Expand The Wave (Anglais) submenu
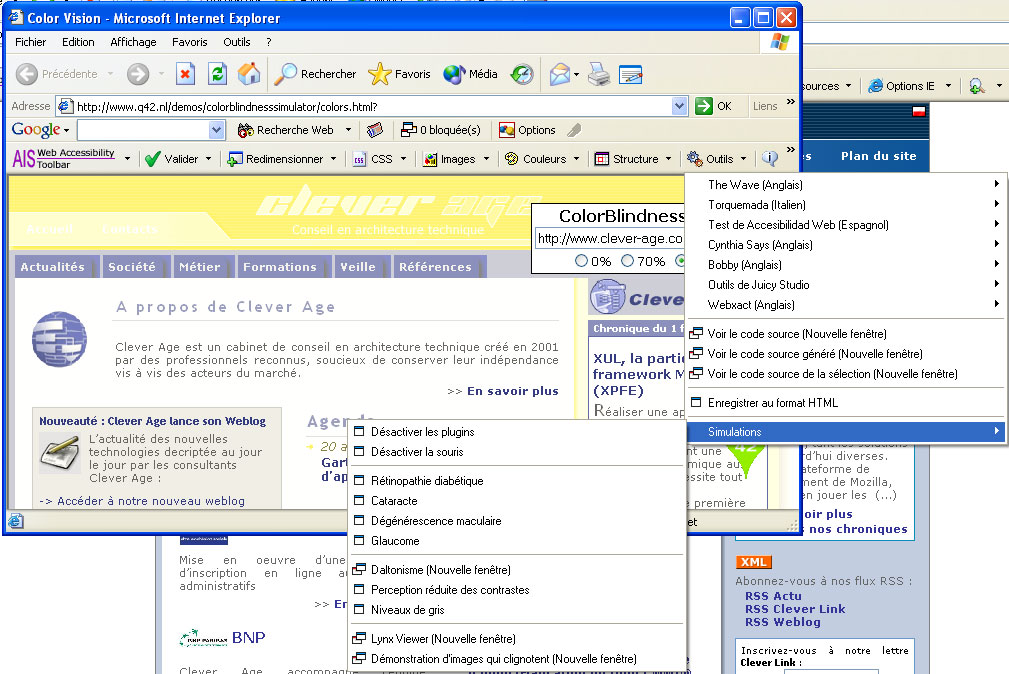1009x674 pixels. coord(846,185)
